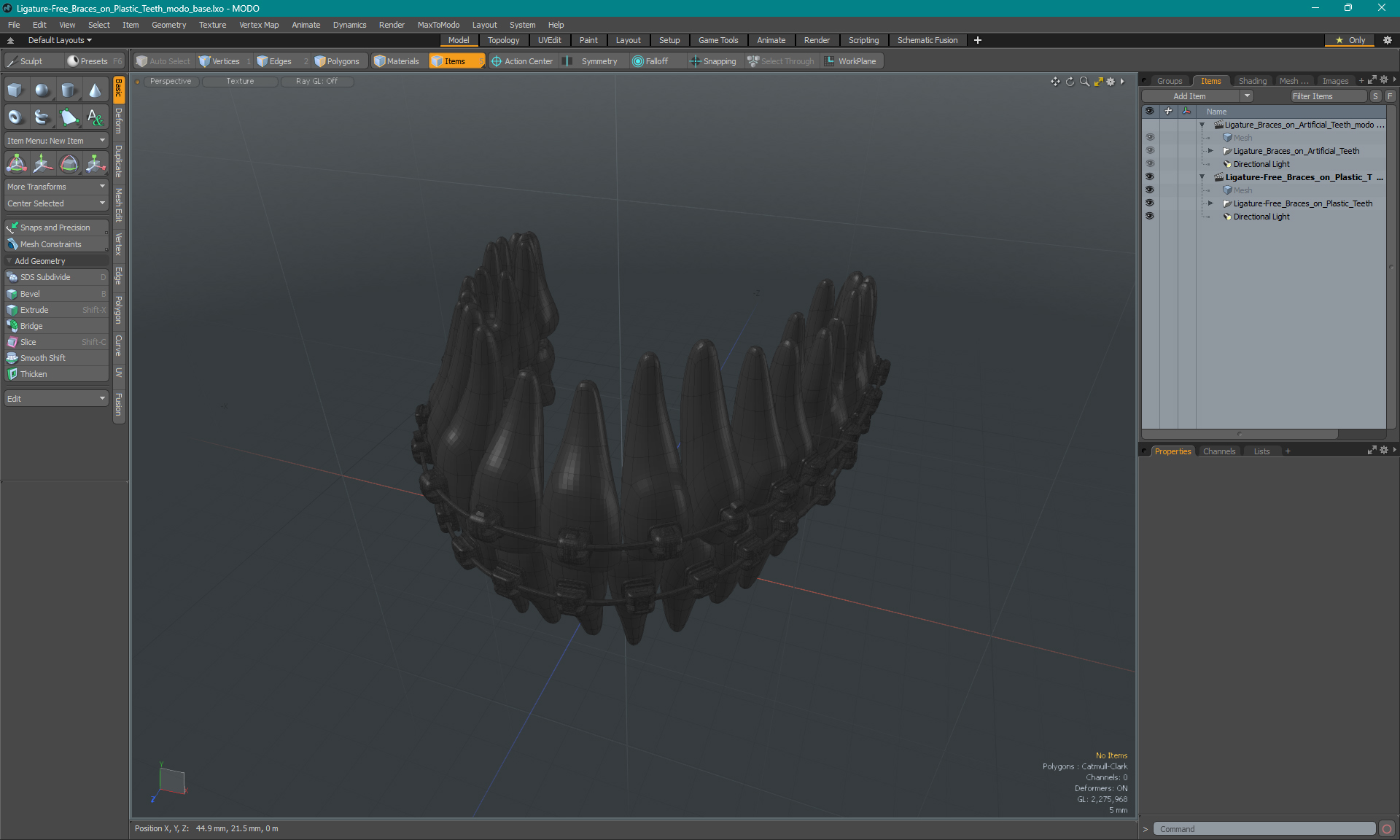Click SDS Subdivide tool
Viewport: 1400px width, 840px height.
[56, 277]
